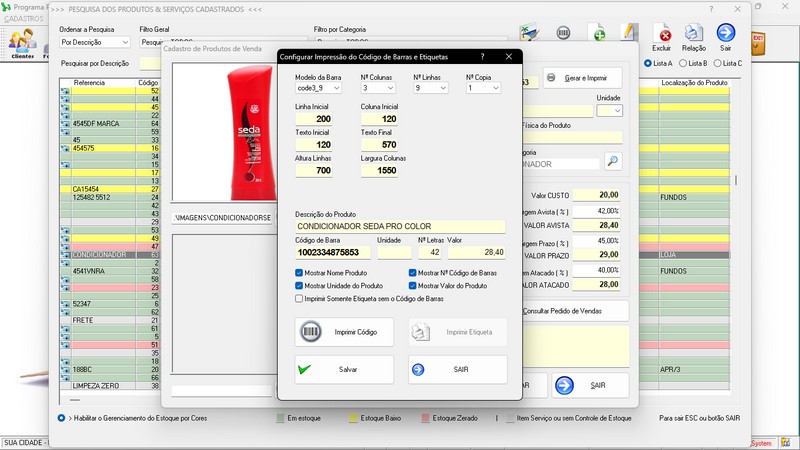Open the CADASTROS menu
This screenshot has width=800, height=450.
tap(24, 19)
